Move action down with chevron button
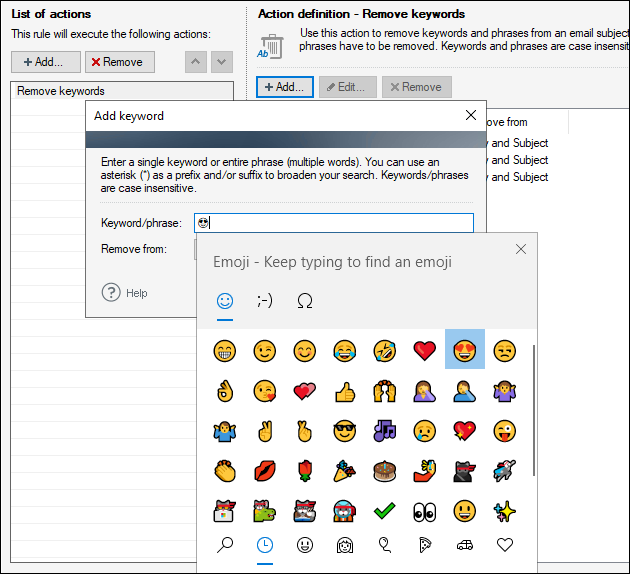Image resolution: width=630 pixels, height=574 pixels. coord(222,62)
